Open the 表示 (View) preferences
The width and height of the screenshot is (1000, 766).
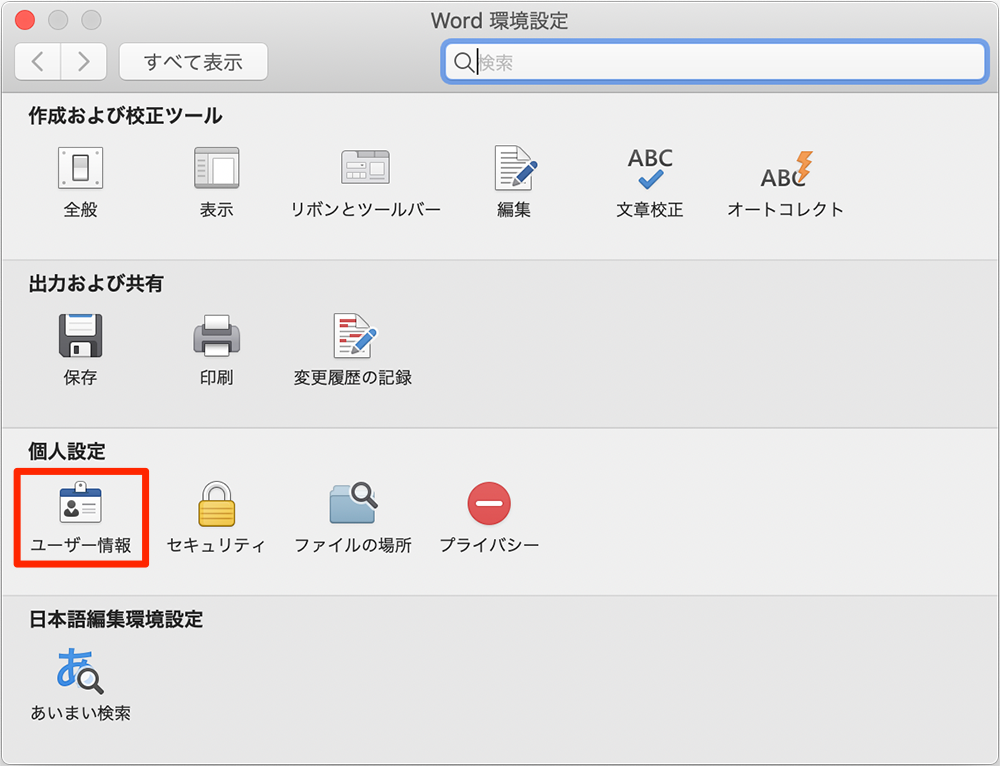(216, 182)
